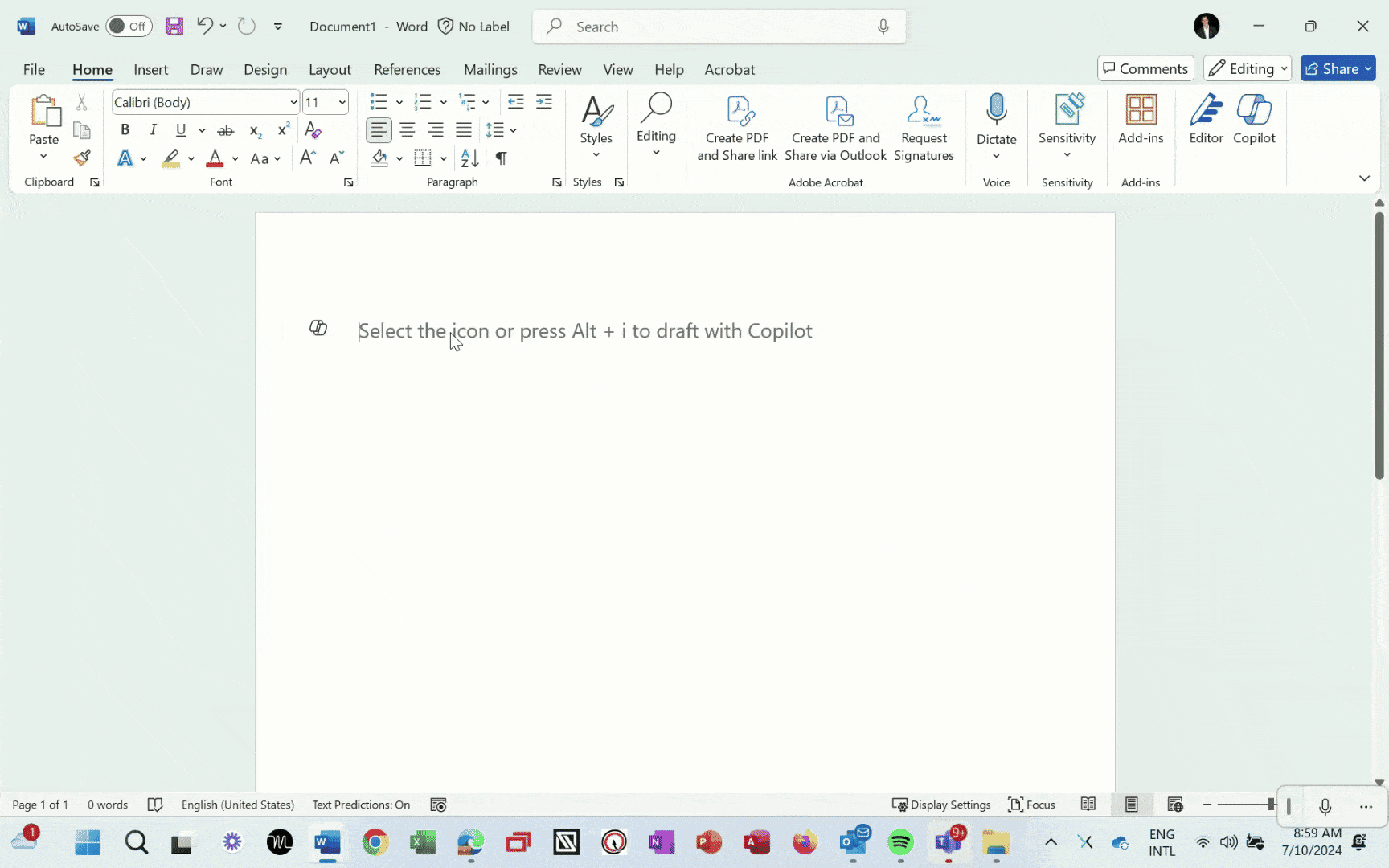Open the Copilot pane from ribbon
This screenshot has height=868, width=1389.
click(x=1254, y=120)
